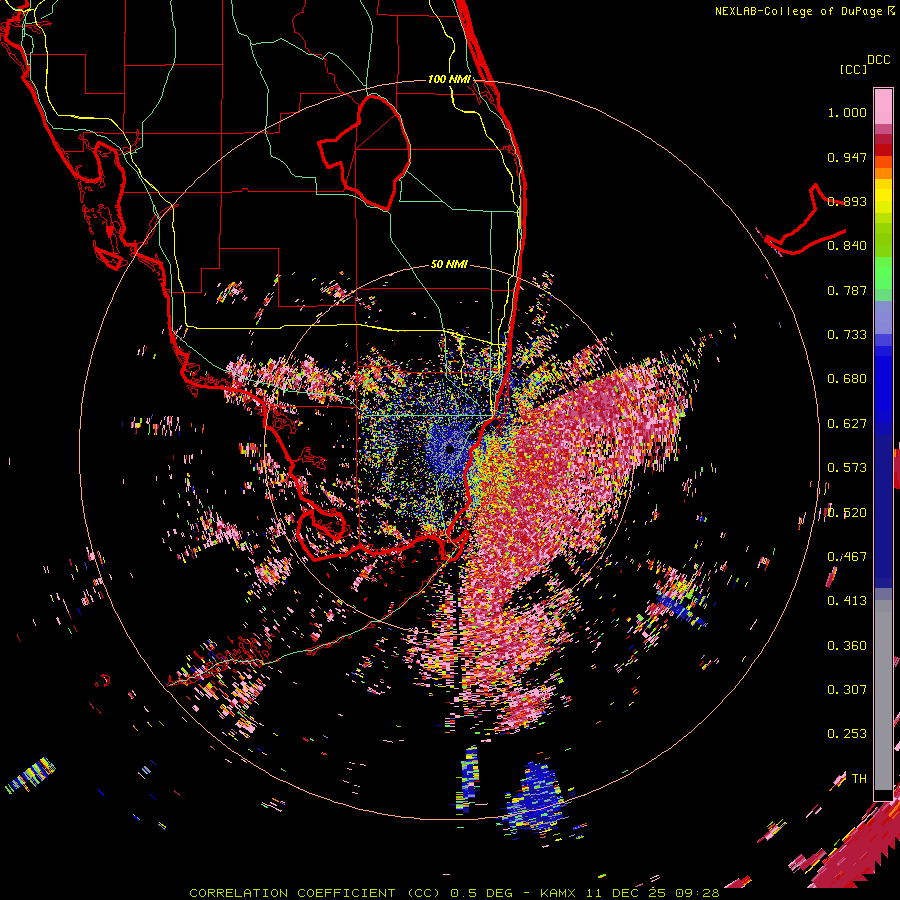Select the 1.000 color scale value
The height and width of the screenshot is (900, 900).
[x=847, y=112]
